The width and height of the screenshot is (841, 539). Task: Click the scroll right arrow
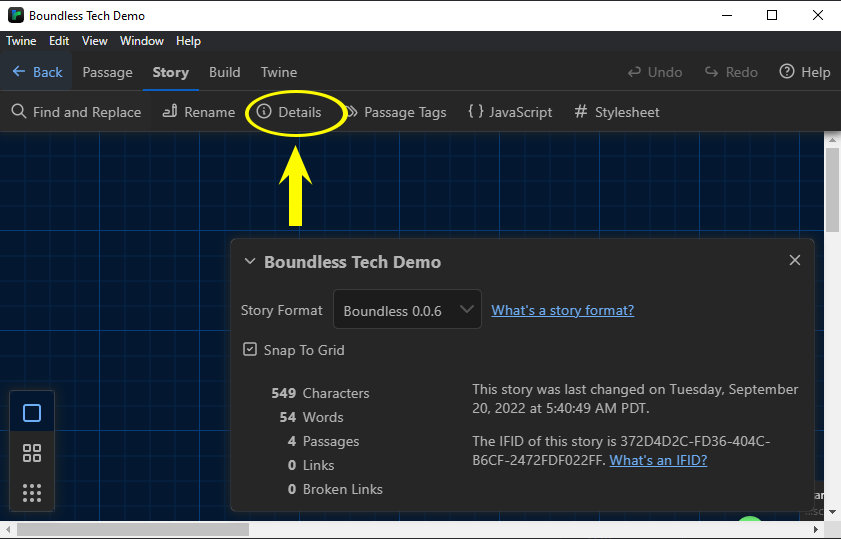coord(816,530)
